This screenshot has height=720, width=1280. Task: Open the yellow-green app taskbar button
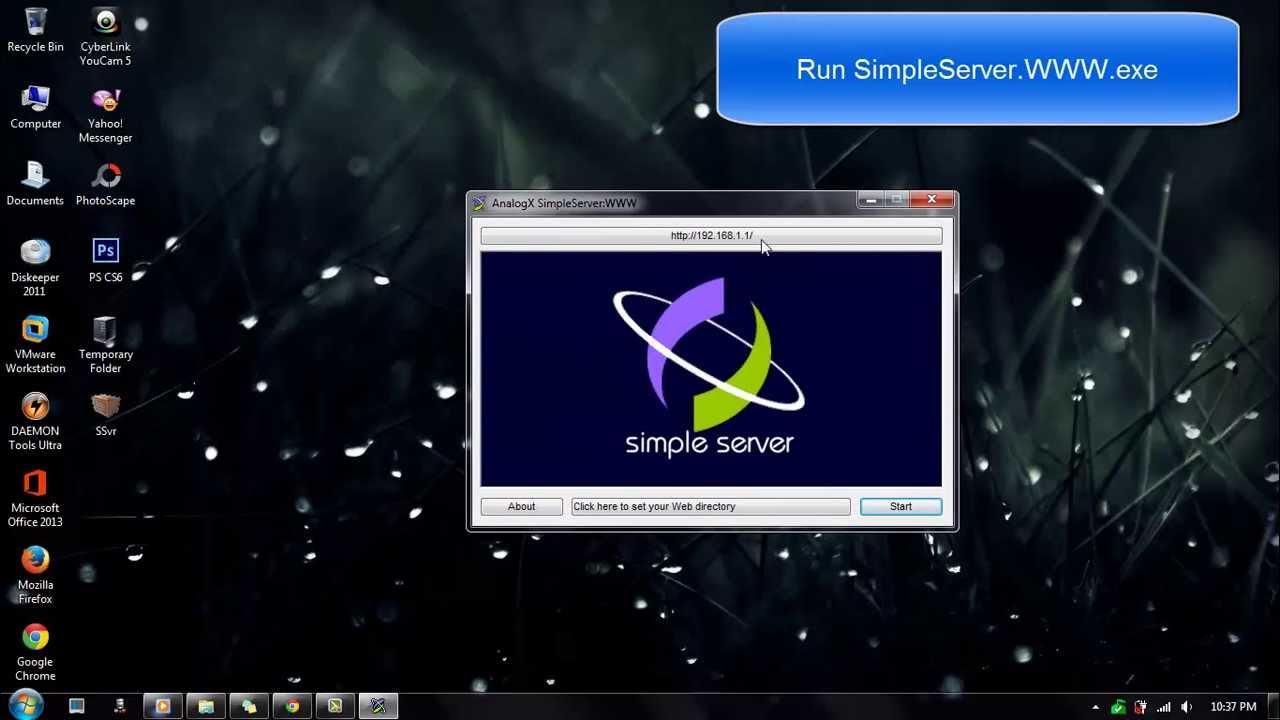[x=335, y=706]
